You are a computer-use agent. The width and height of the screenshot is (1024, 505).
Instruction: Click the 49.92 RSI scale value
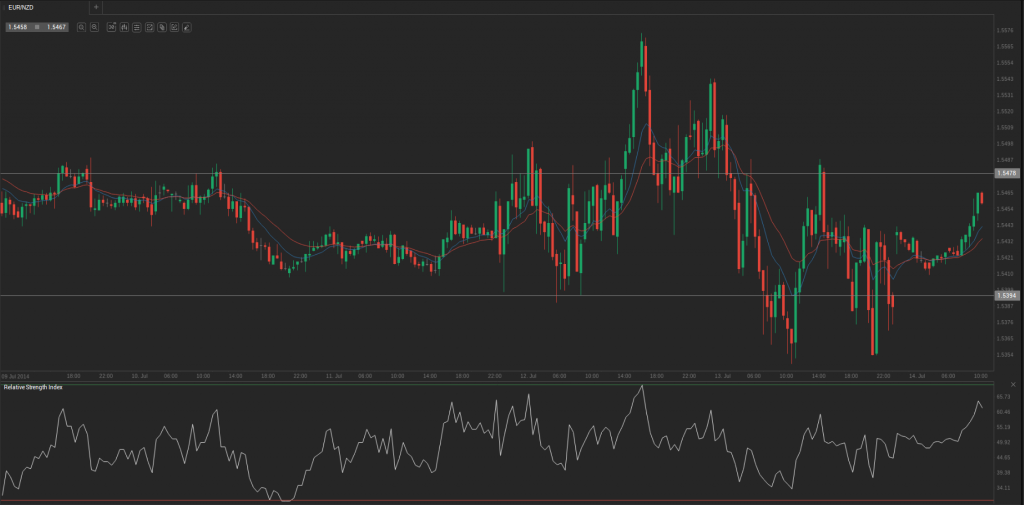tap(1004, 442)
